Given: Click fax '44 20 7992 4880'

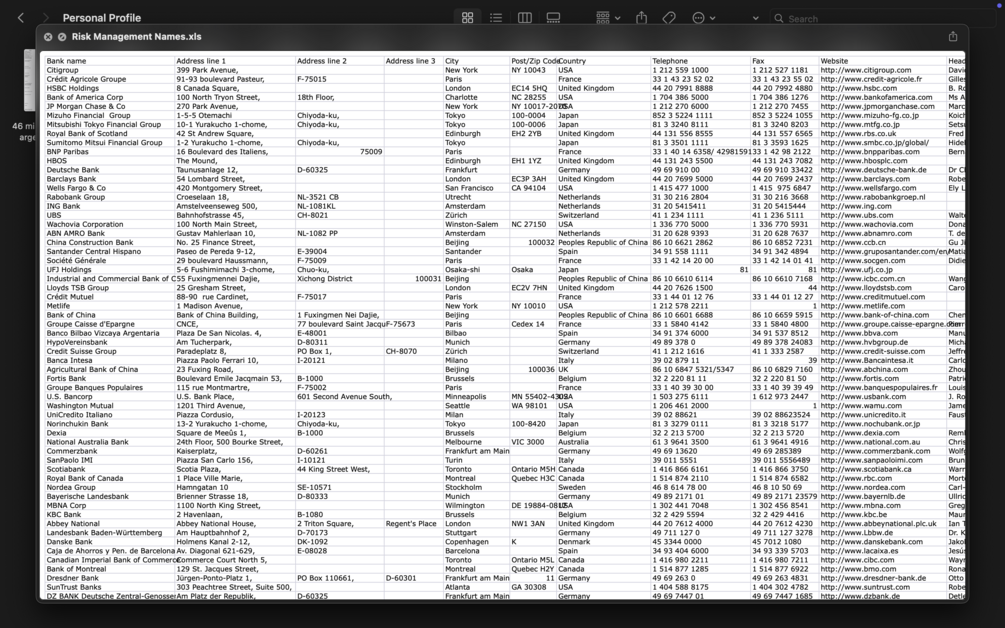Looking at the screenshot, I should click(x=782, y=88).
